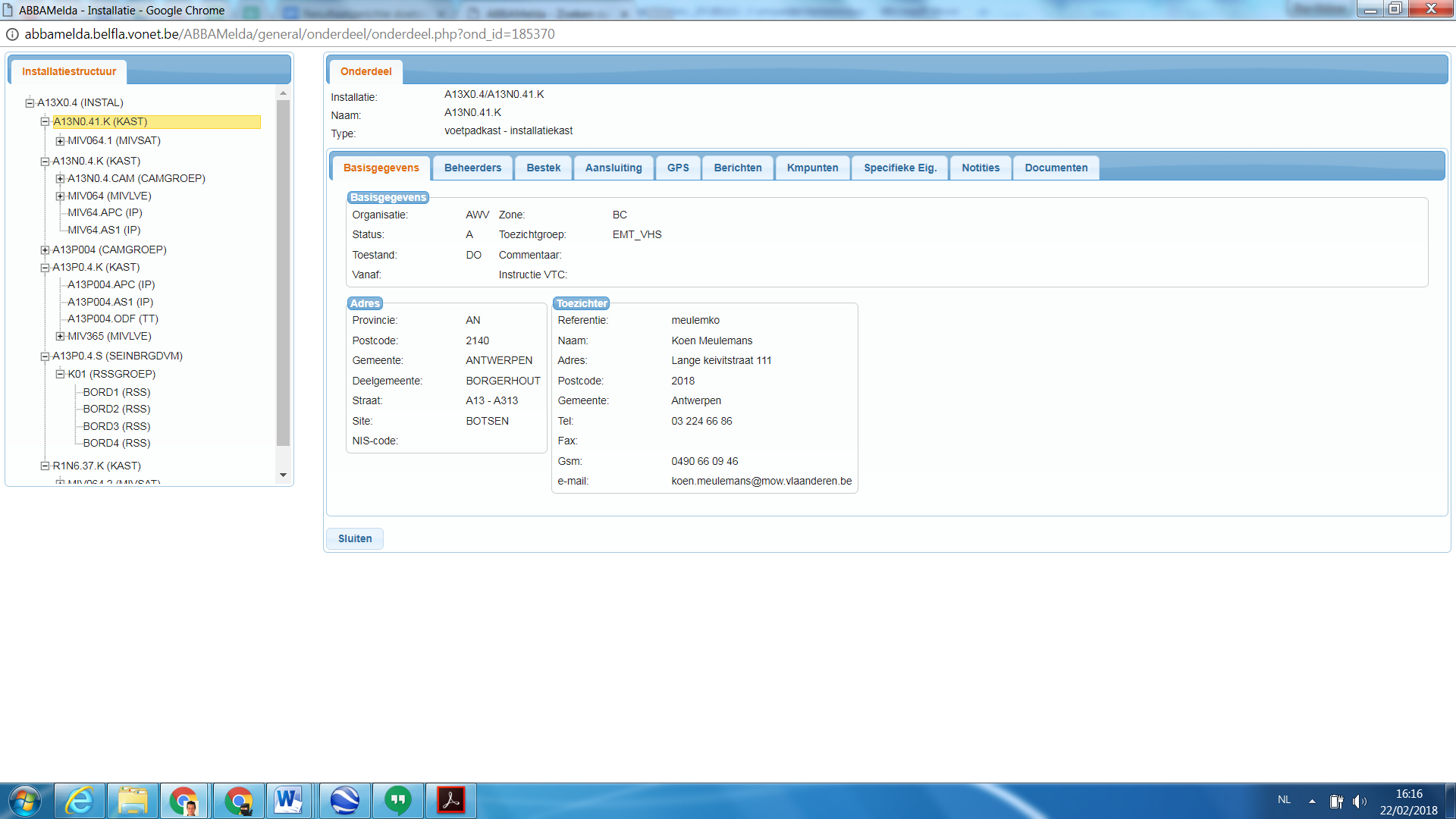
Task: Open Windows Explorer folder icon in taskbar
Action: click(x=133, y=801)
